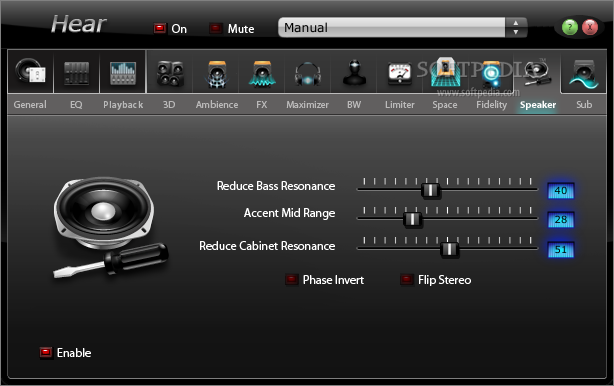Close Hear with the red X button

click(x=590, y=27)
